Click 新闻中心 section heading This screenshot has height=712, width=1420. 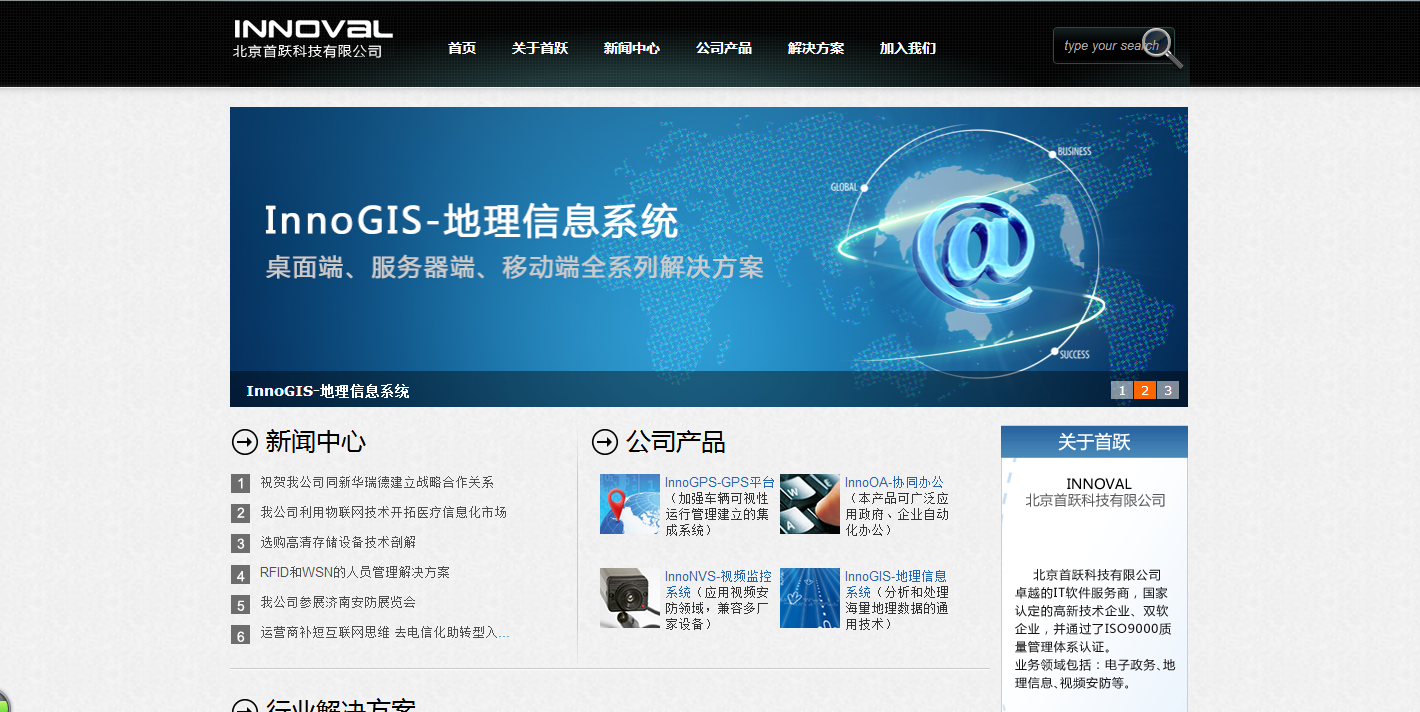tap(315, 442)
